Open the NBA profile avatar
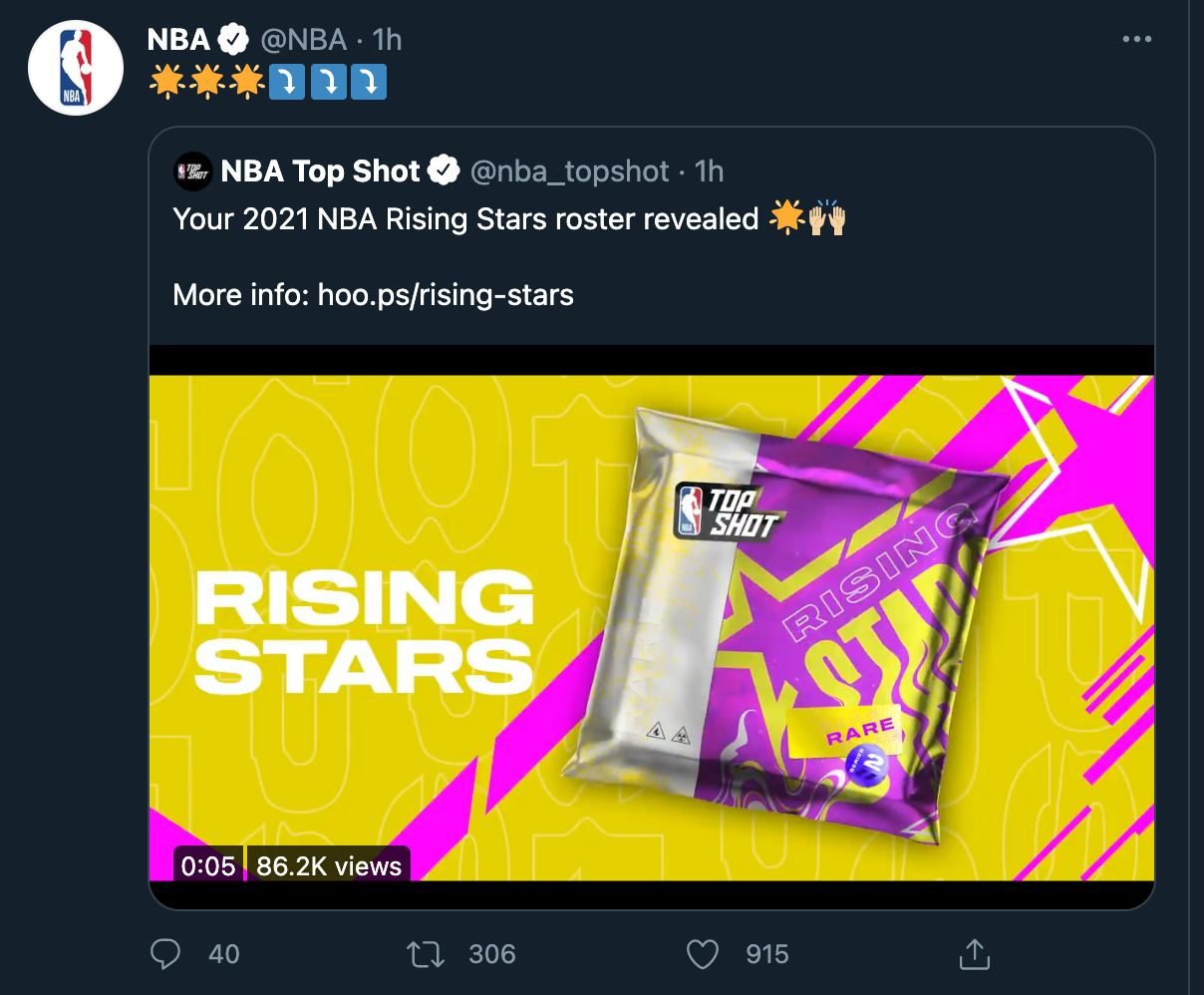Screen dimensions: 1204x995 [x=75, y=69]
